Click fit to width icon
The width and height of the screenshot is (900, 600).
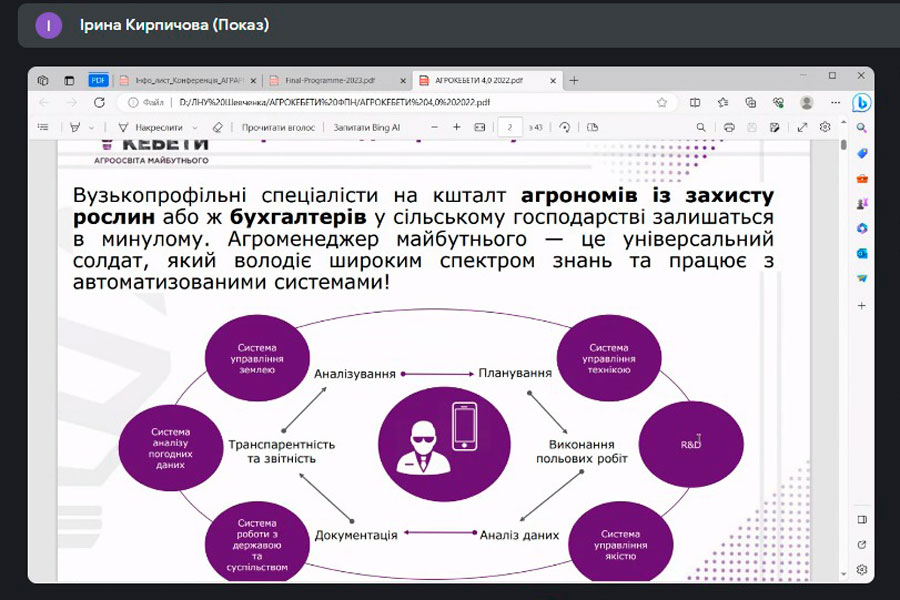point(480,127)
